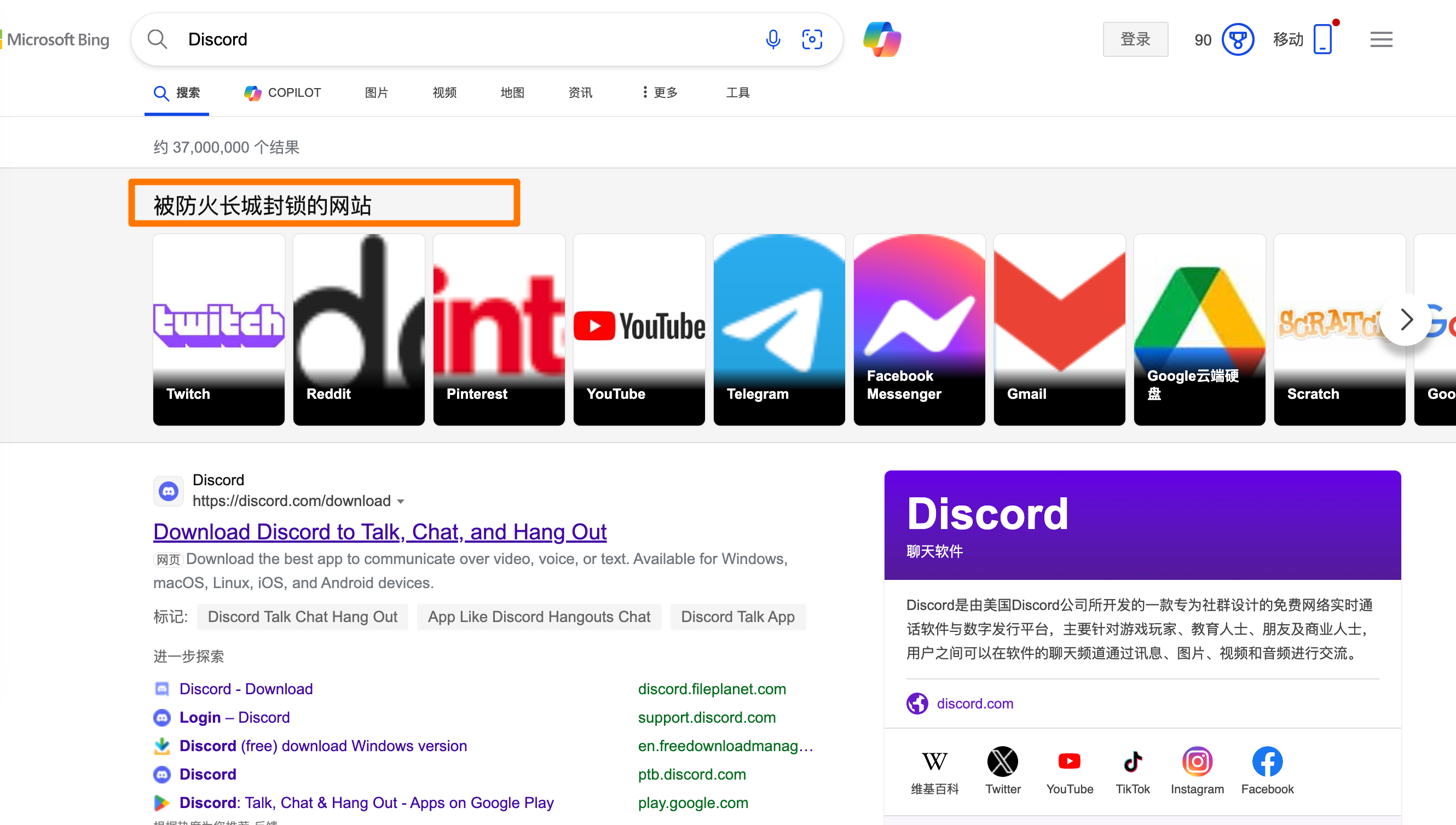Switch to the 地图 maps tab

[x=512, y=92]
